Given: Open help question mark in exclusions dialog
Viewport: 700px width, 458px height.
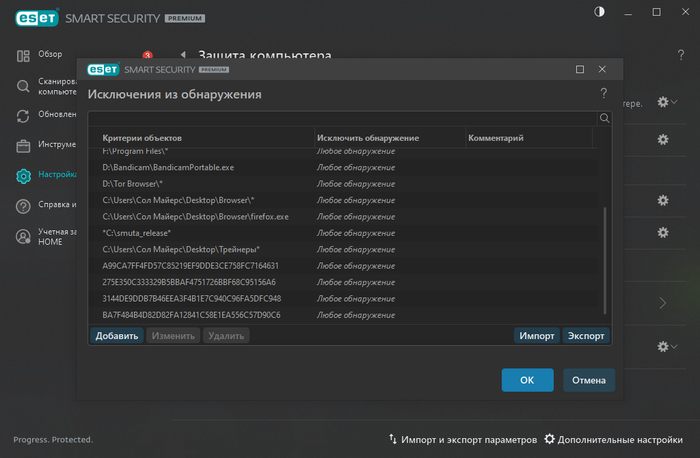Looking at the screenshot, I should (603, 94).
